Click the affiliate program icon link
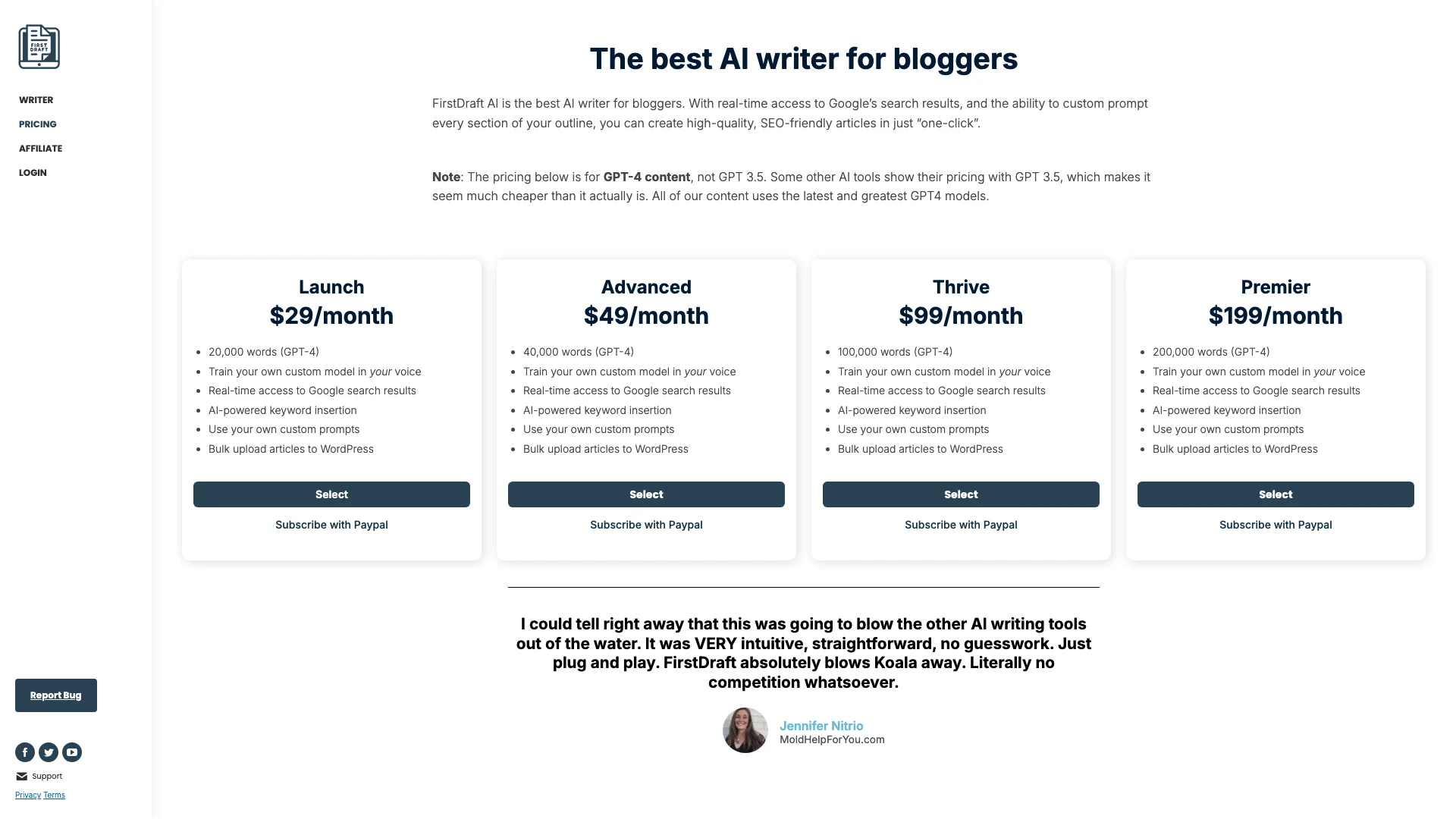Viewport: 1456px width, 819px height. tap(40, 148)
